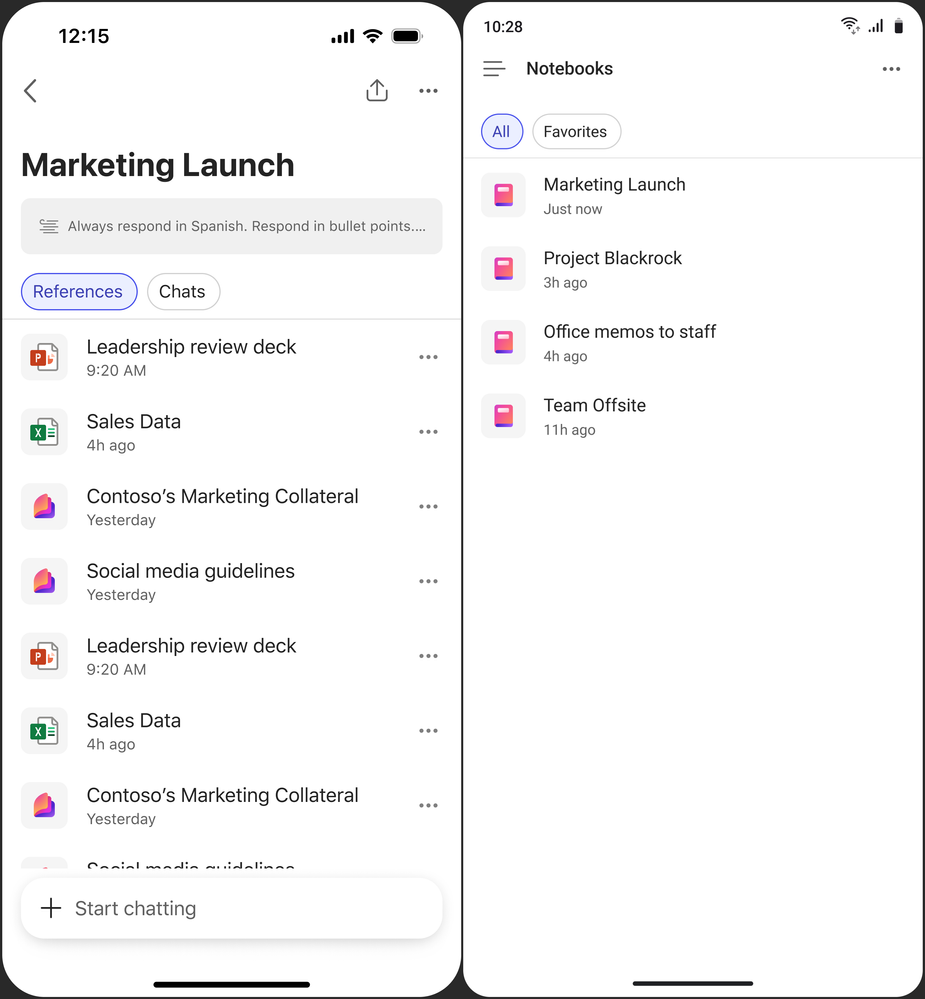Open options for first Leadership review deck

click(428, 357)
